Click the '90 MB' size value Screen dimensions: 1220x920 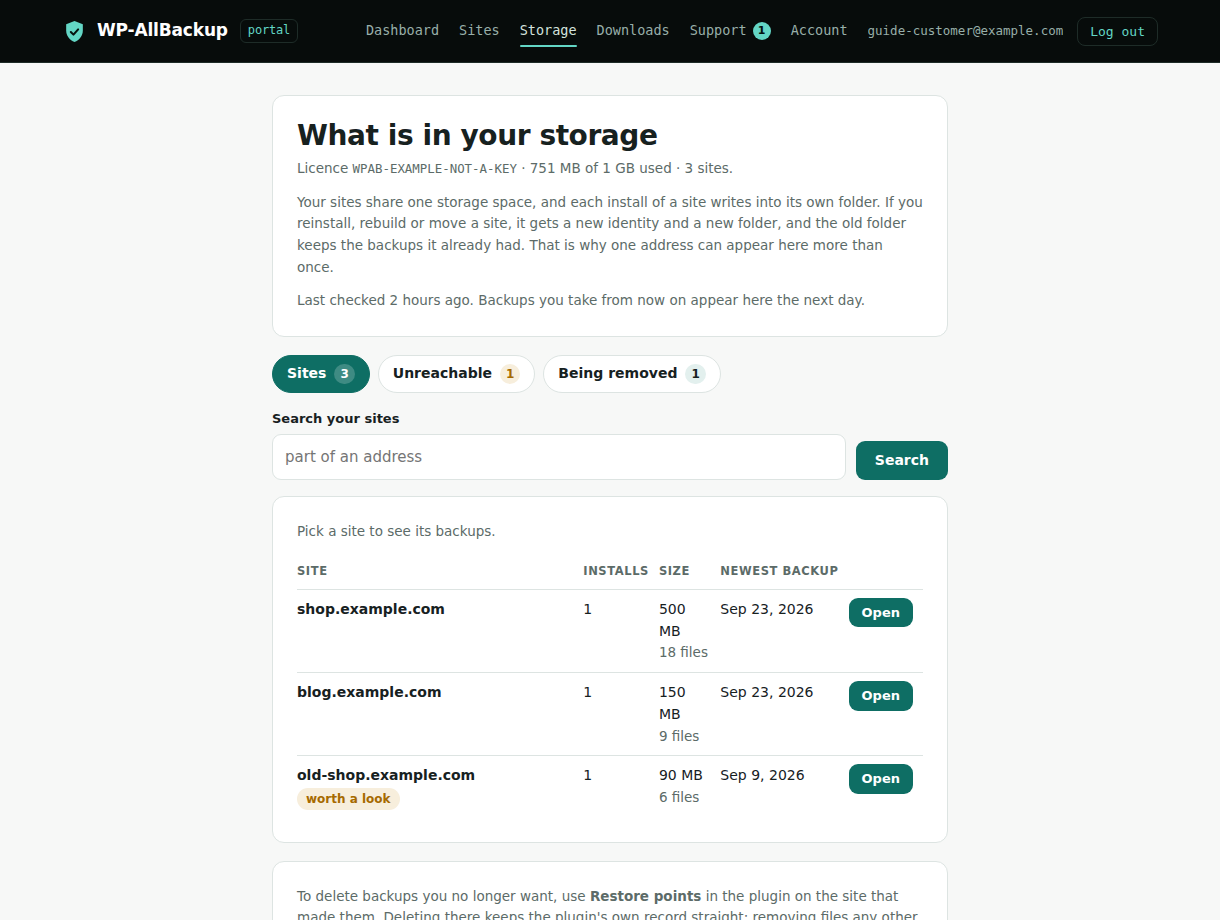(x=681, y=775)
